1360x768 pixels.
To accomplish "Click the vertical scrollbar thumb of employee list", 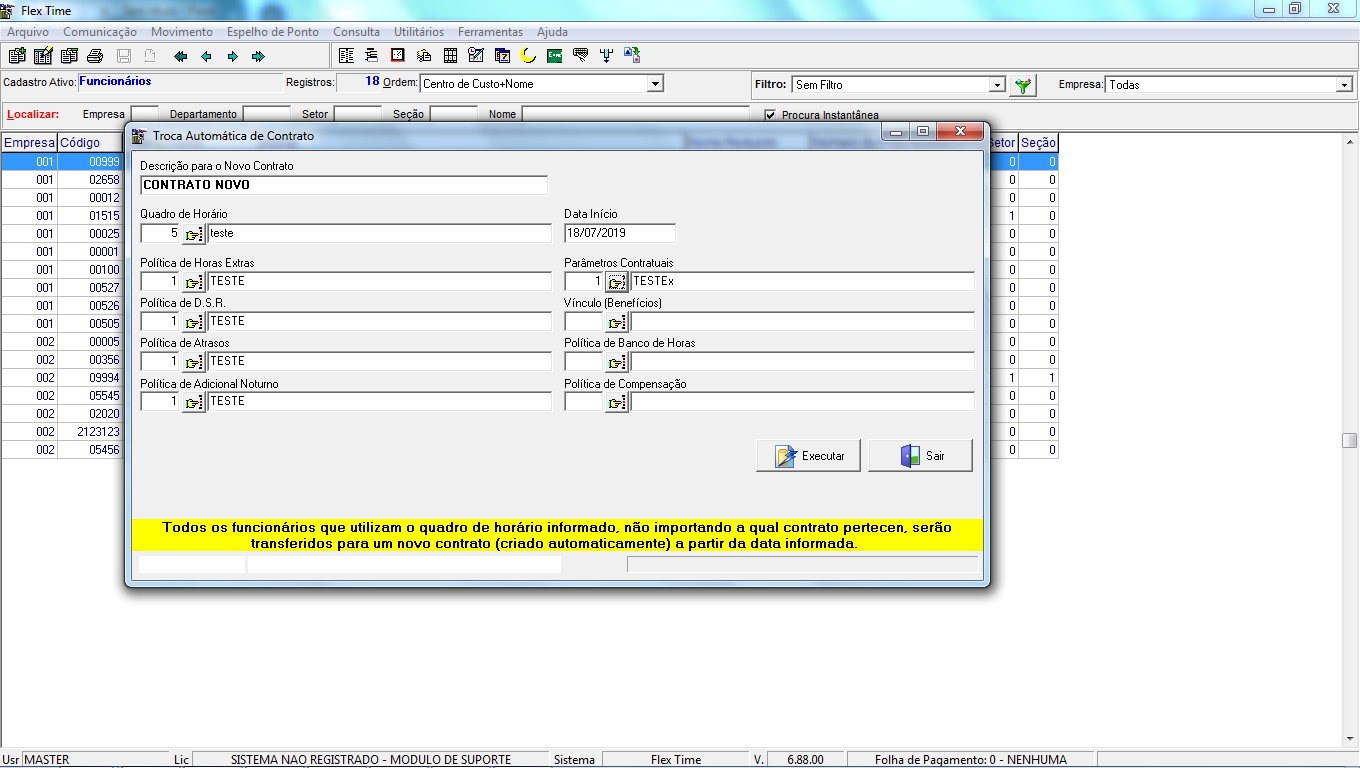I will [1350, 440].
